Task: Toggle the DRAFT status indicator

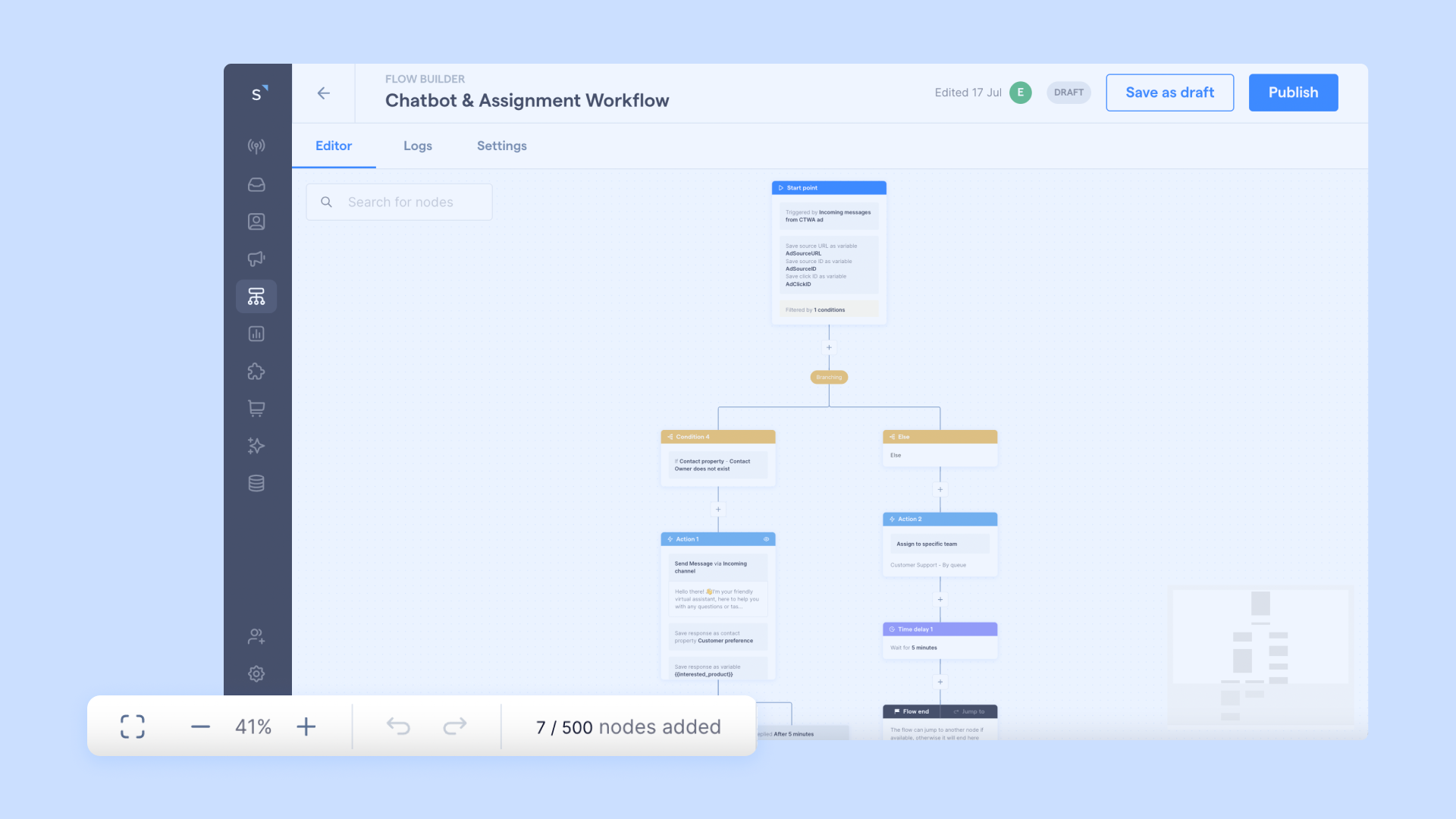Action: click(1067, 92)
